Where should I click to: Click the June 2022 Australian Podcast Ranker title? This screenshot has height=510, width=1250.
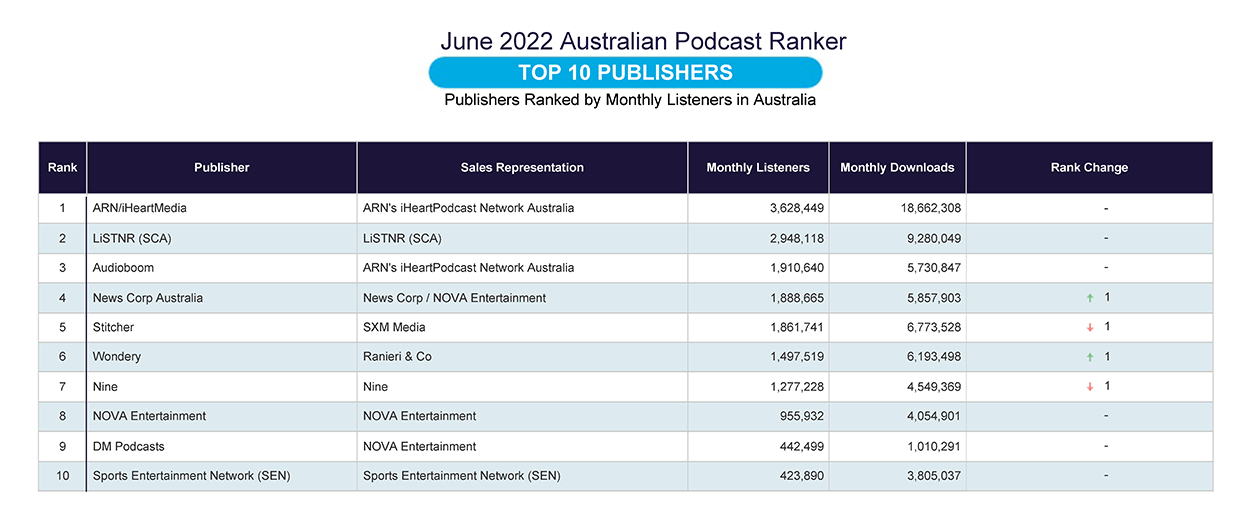coord(644,41)
